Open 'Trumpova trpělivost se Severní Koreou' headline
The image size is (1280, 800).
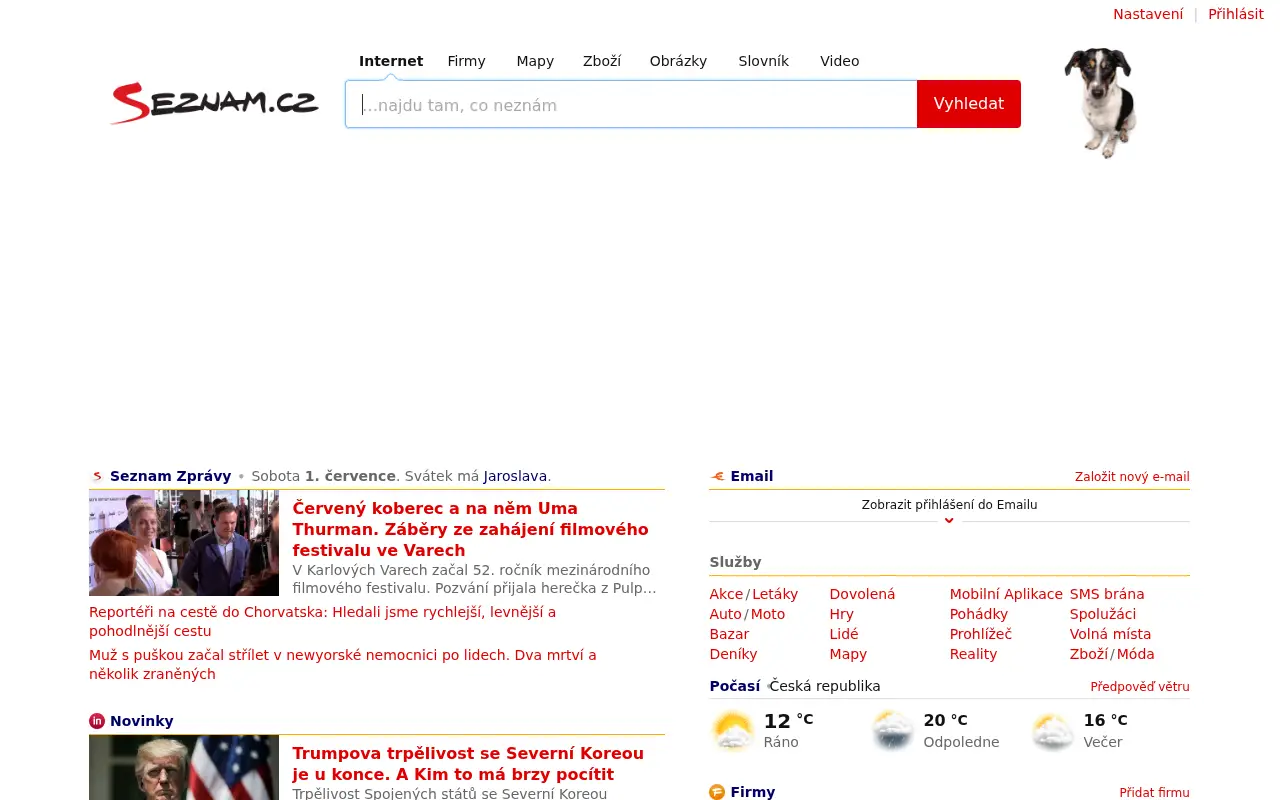[x=468, y=763]
